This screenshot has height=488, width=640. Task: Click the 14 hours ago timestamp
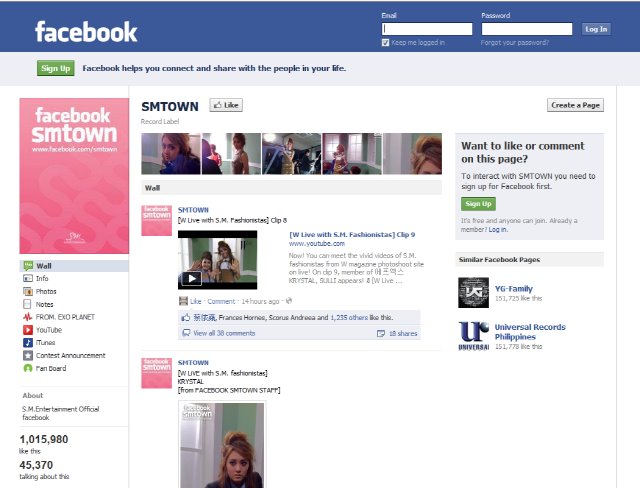pos(260,302)
